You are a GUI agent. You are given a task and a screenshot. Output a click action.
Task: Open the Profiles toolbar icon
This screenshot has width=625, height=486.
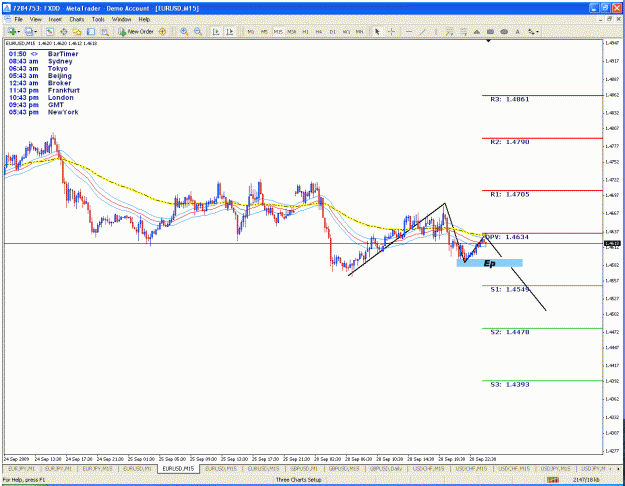pos(28,31)
